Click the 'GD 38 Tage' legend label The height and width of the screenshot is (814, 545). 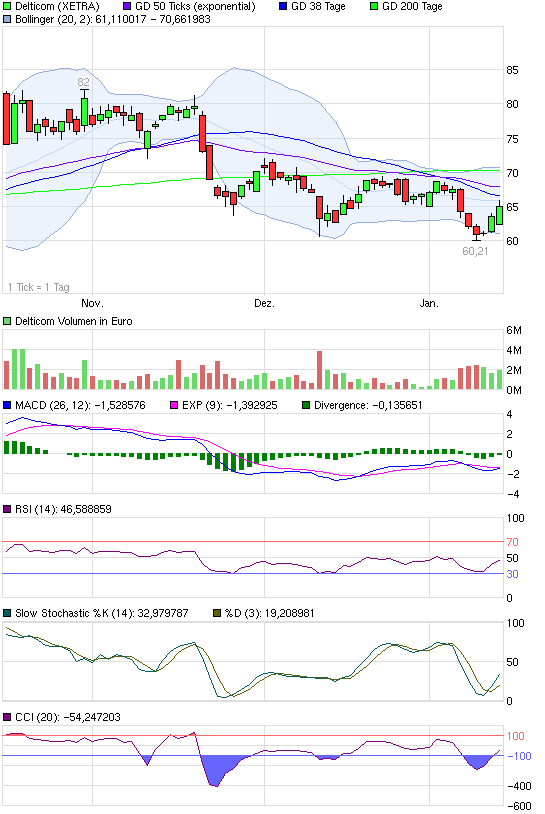tap(318, 7)
